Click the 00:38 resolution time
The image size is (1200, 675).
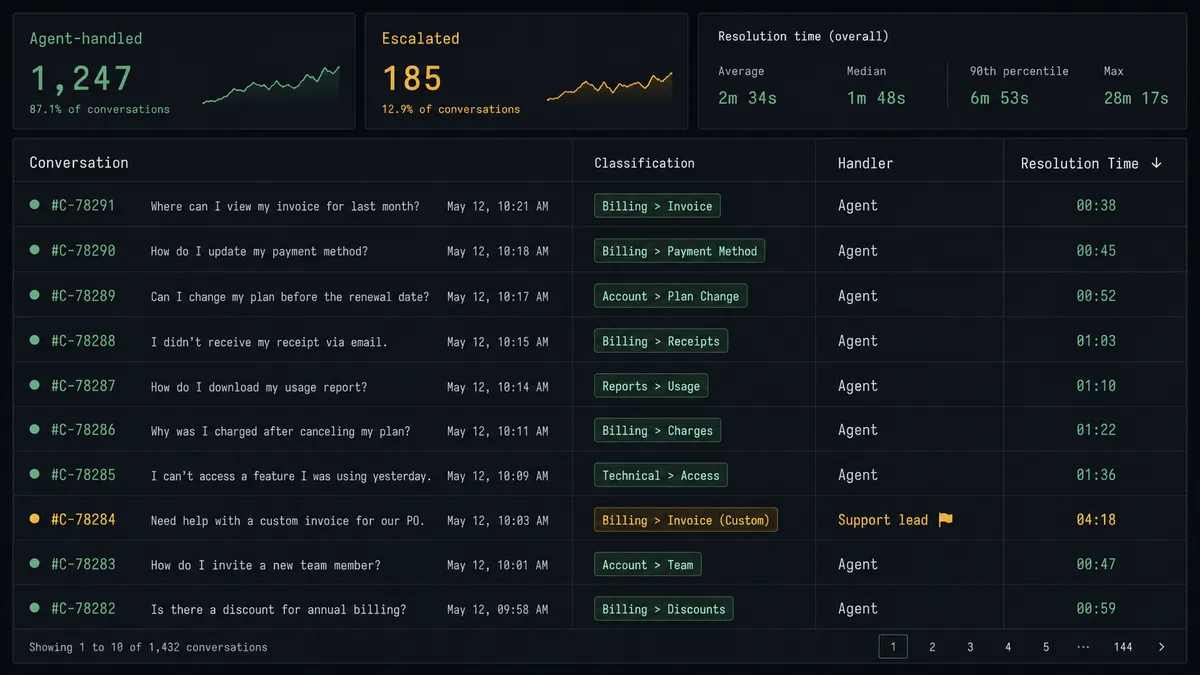[1096, 205]
